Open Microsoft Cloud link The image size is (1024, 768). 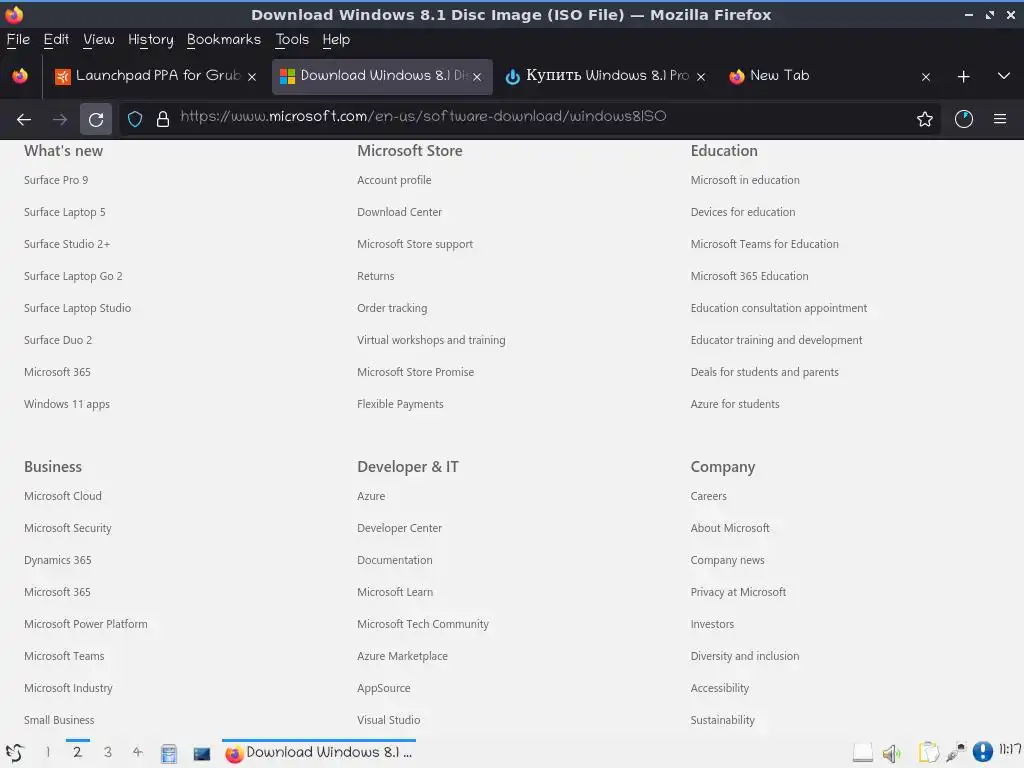pyautogui.click(x=63, y=496)
